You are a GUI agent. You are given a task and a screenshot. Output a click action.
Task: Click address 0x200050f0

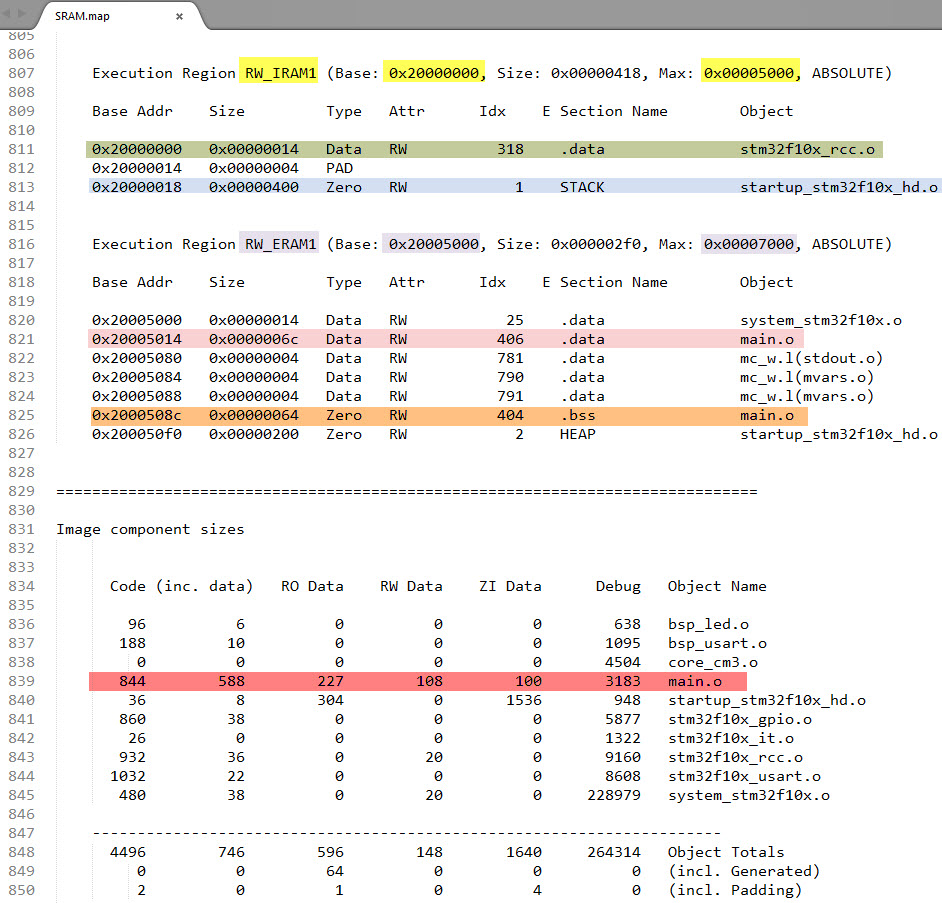(x=137, y=434)
